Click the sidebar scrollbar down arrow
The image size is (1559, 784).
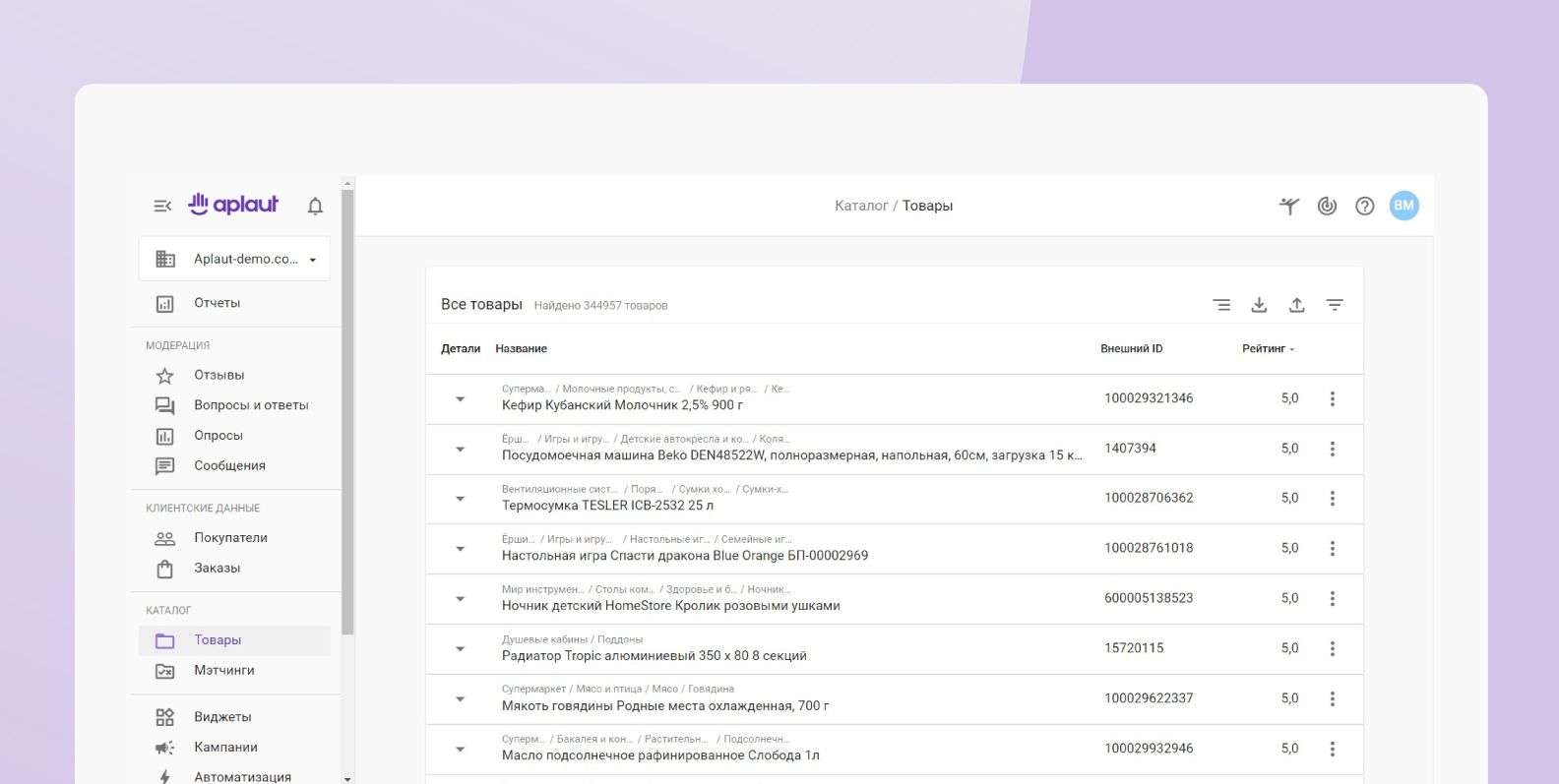coord(347,778)
